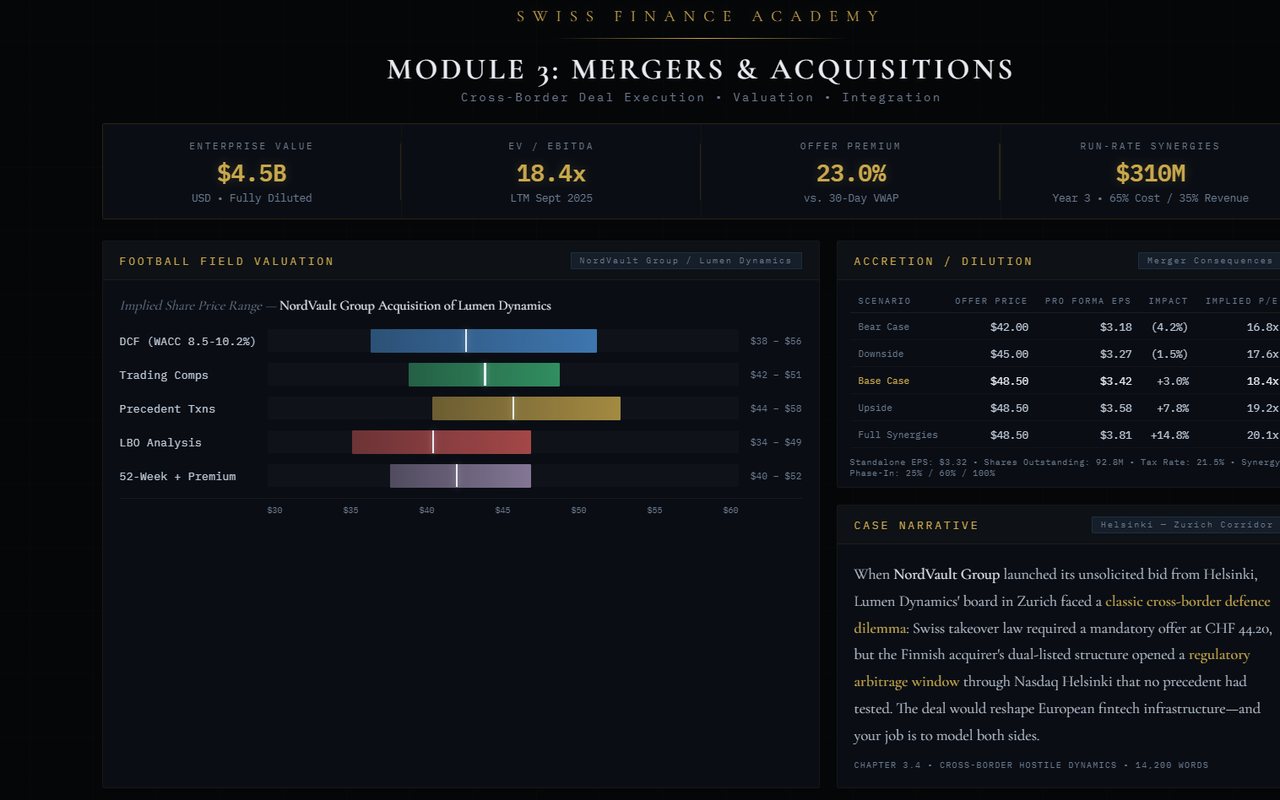Click the Precedent Txns row label
This screenshot has width=1280, height=800.
(167, 409)
